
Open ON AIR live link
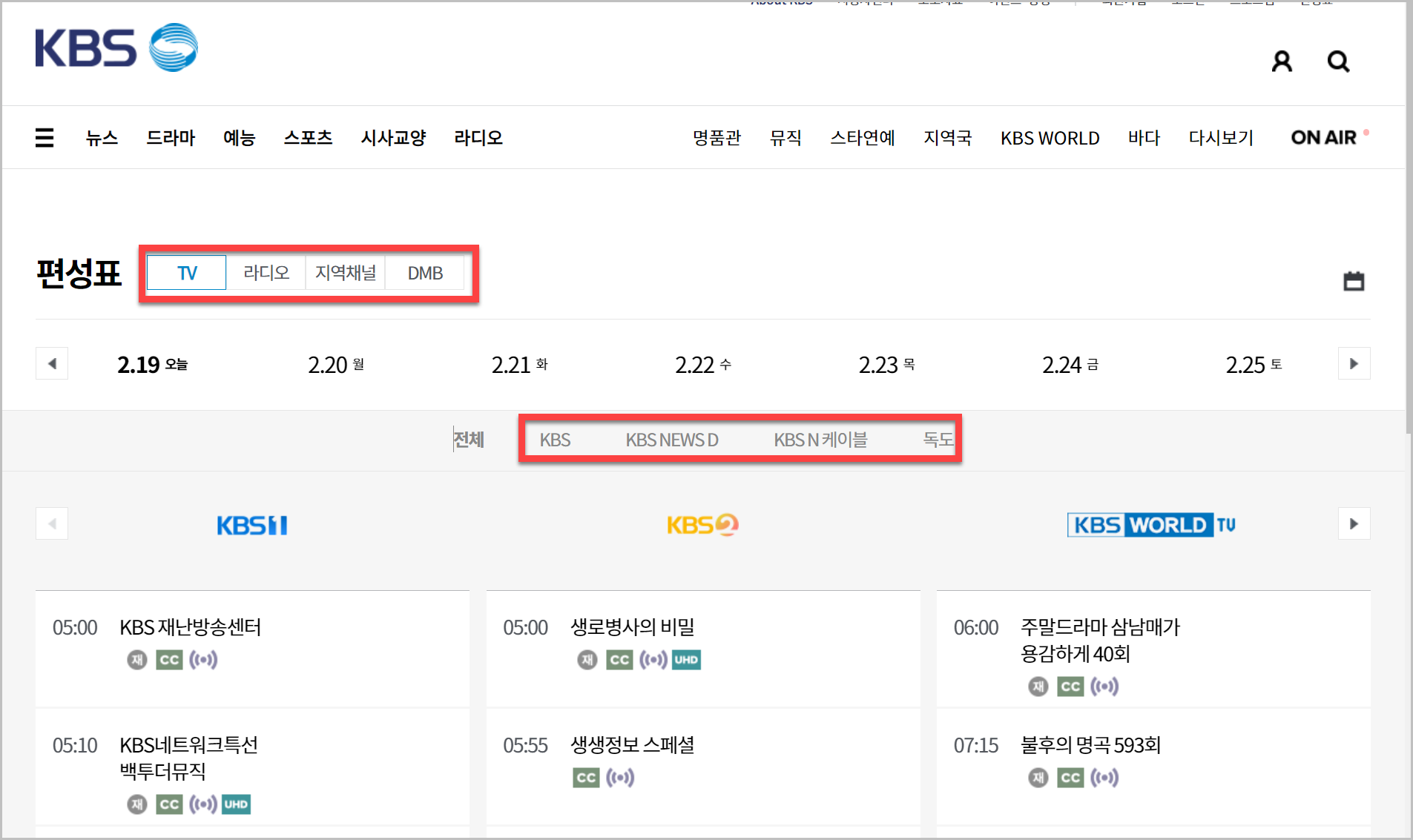[1324, 138]
